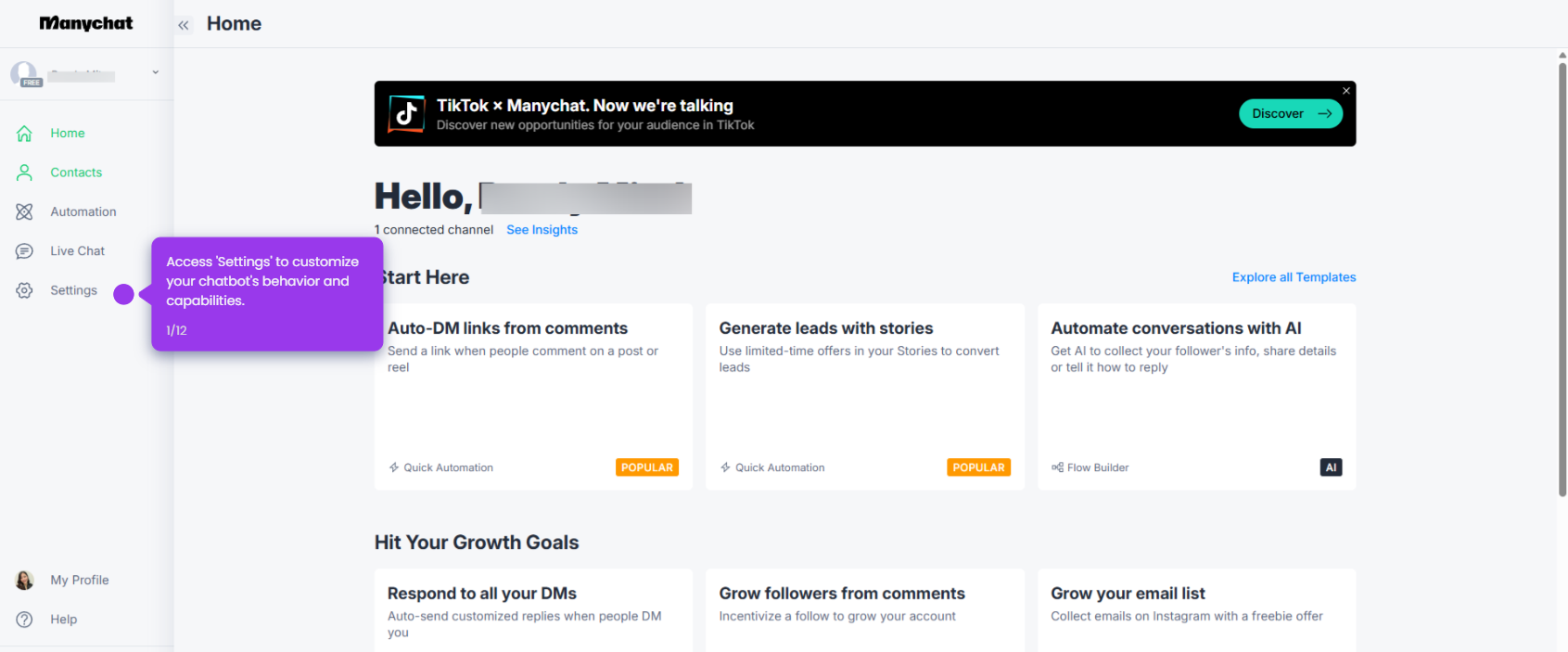Image resolution: width=1568 pixels, height=652 pixels.
Task: Expand the account dropdown arrow
Action: click(155, 72)
